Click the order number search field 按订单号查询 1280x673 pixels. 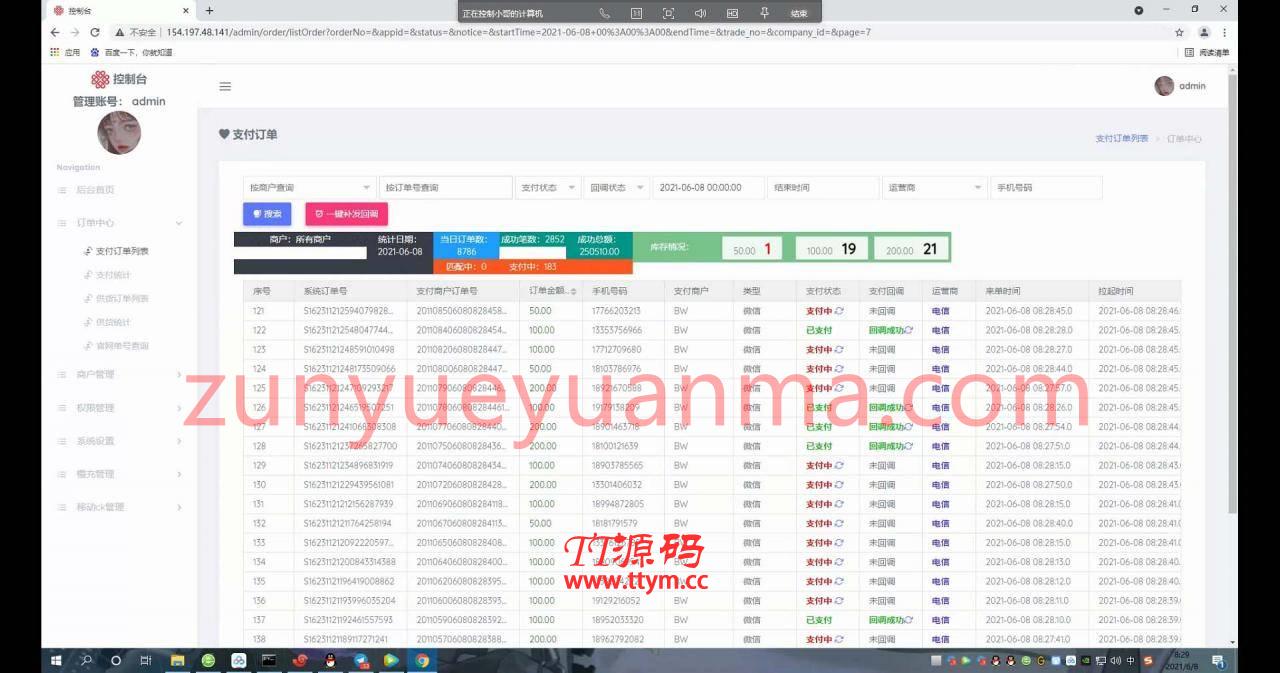coord(445,187)
